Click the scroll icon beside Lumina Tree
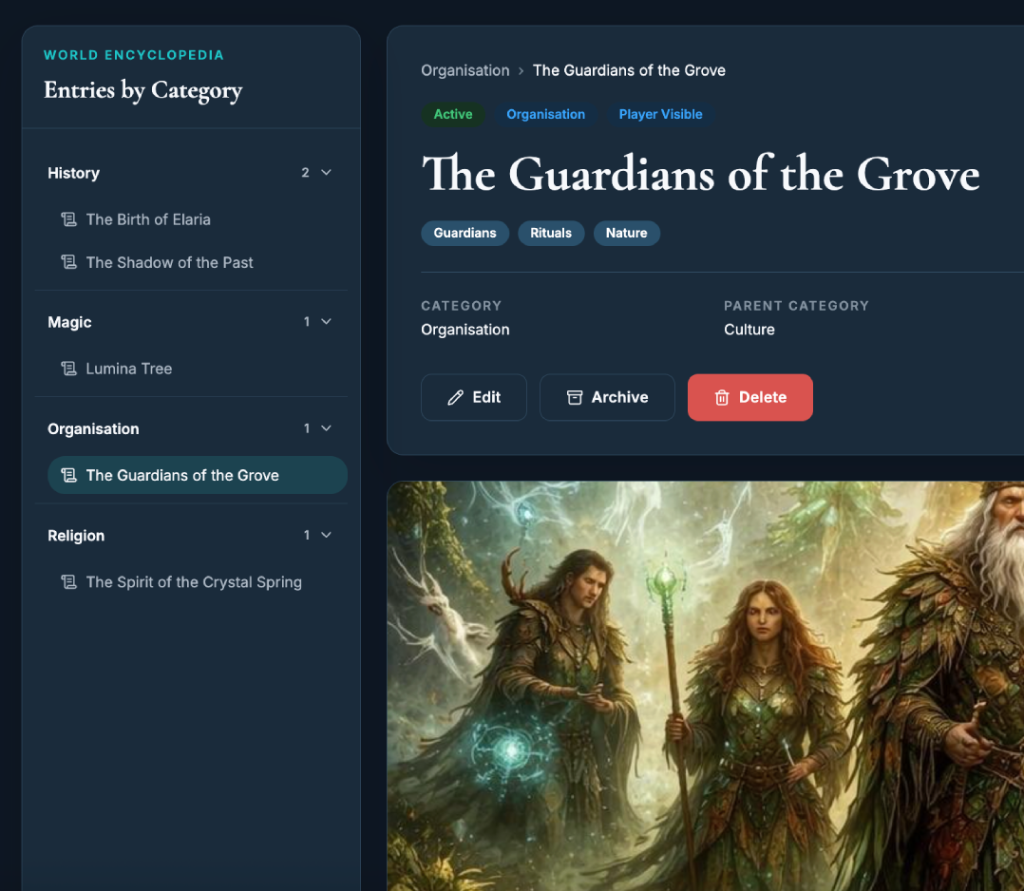Screen dimensions: 1024x891 point(69,368)
